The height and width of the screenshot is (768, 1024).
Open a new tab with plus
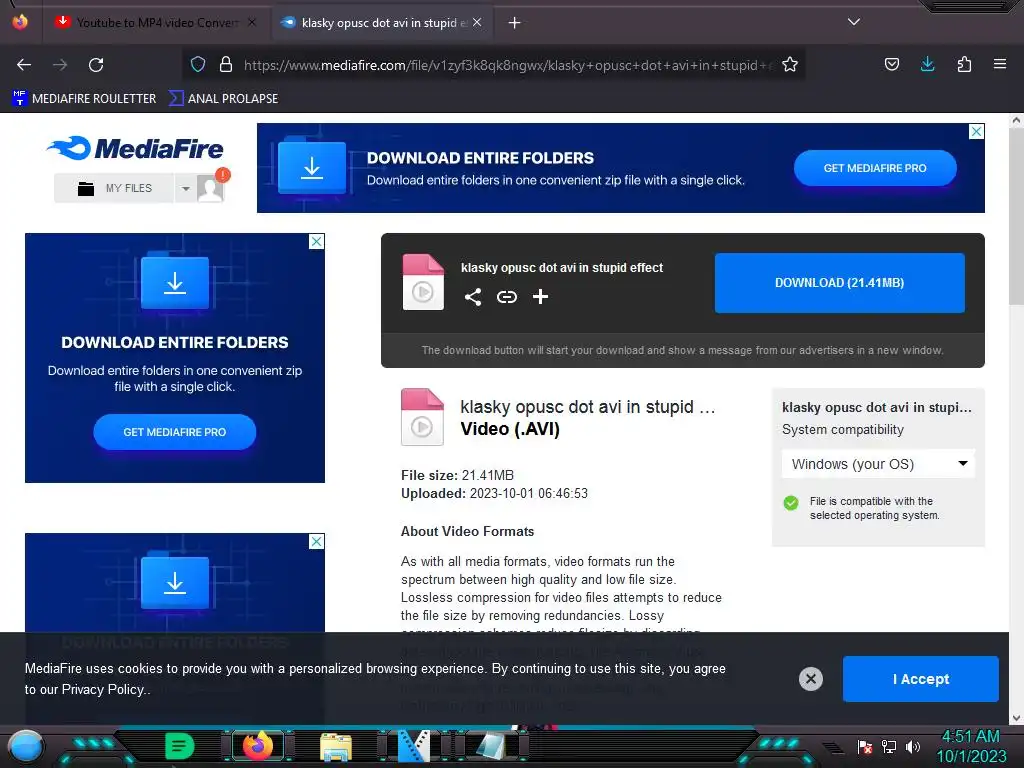pos(515,23)
